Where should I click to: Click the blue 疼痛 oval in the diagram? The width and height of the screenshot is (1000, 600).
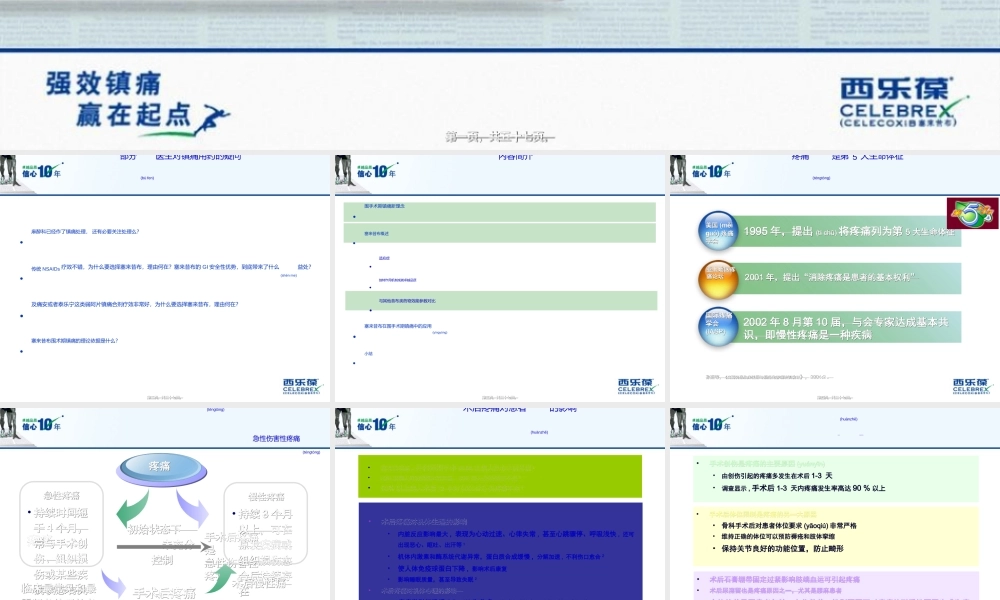pos(161,466)
